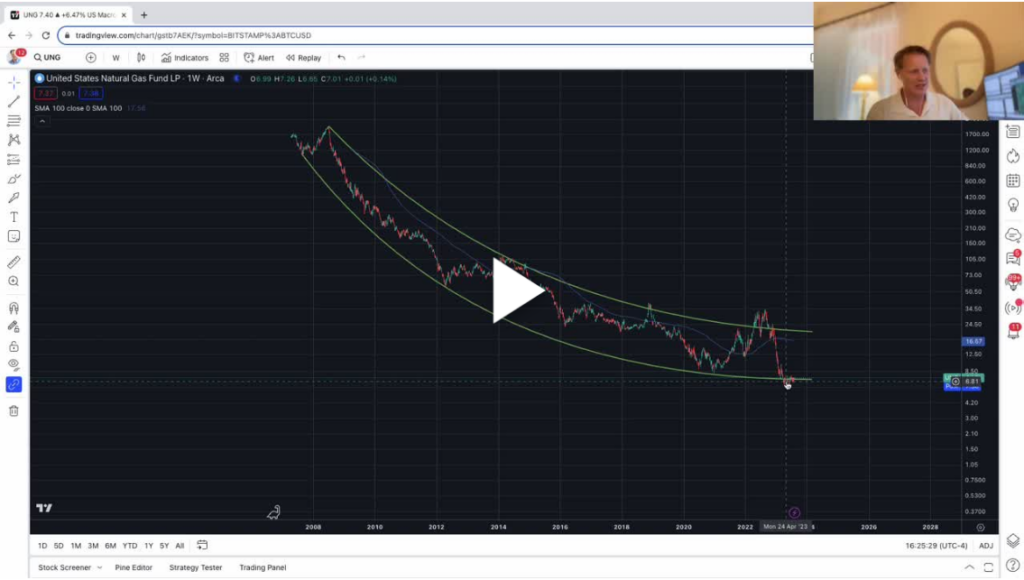Start bar Replay mode
The width and height of the screenshot is (1024, 580).
pyautogui.click(x=304, y=57)
